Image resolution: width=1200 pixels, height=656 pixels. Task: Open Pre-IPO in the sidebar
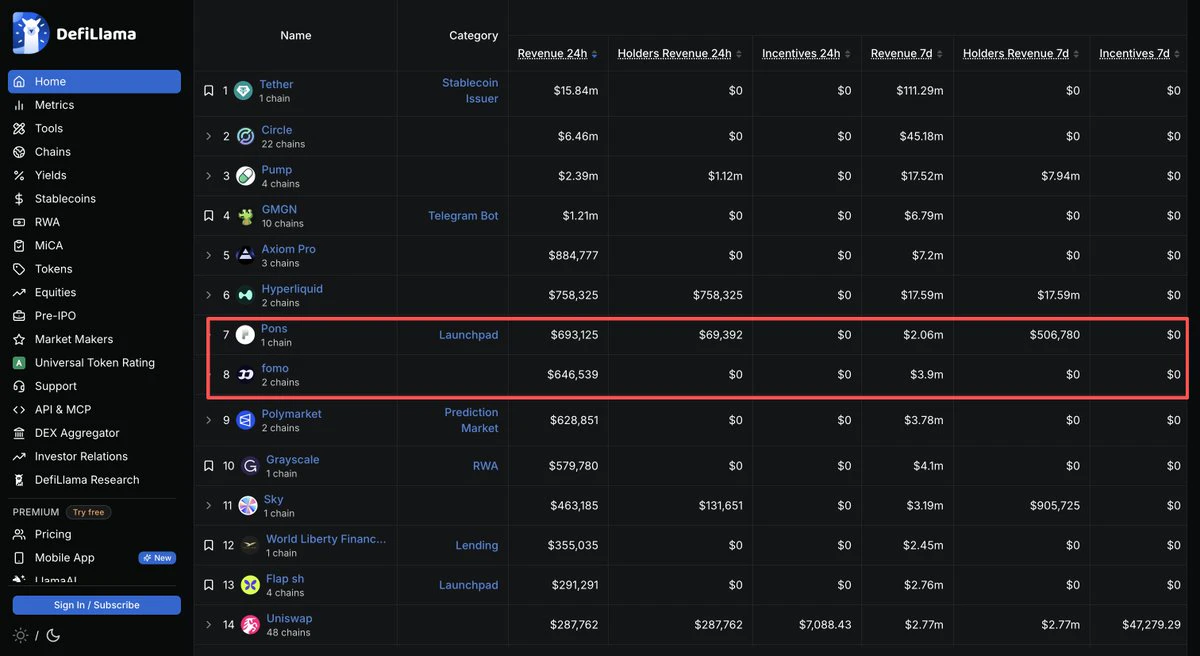(94, 316)
